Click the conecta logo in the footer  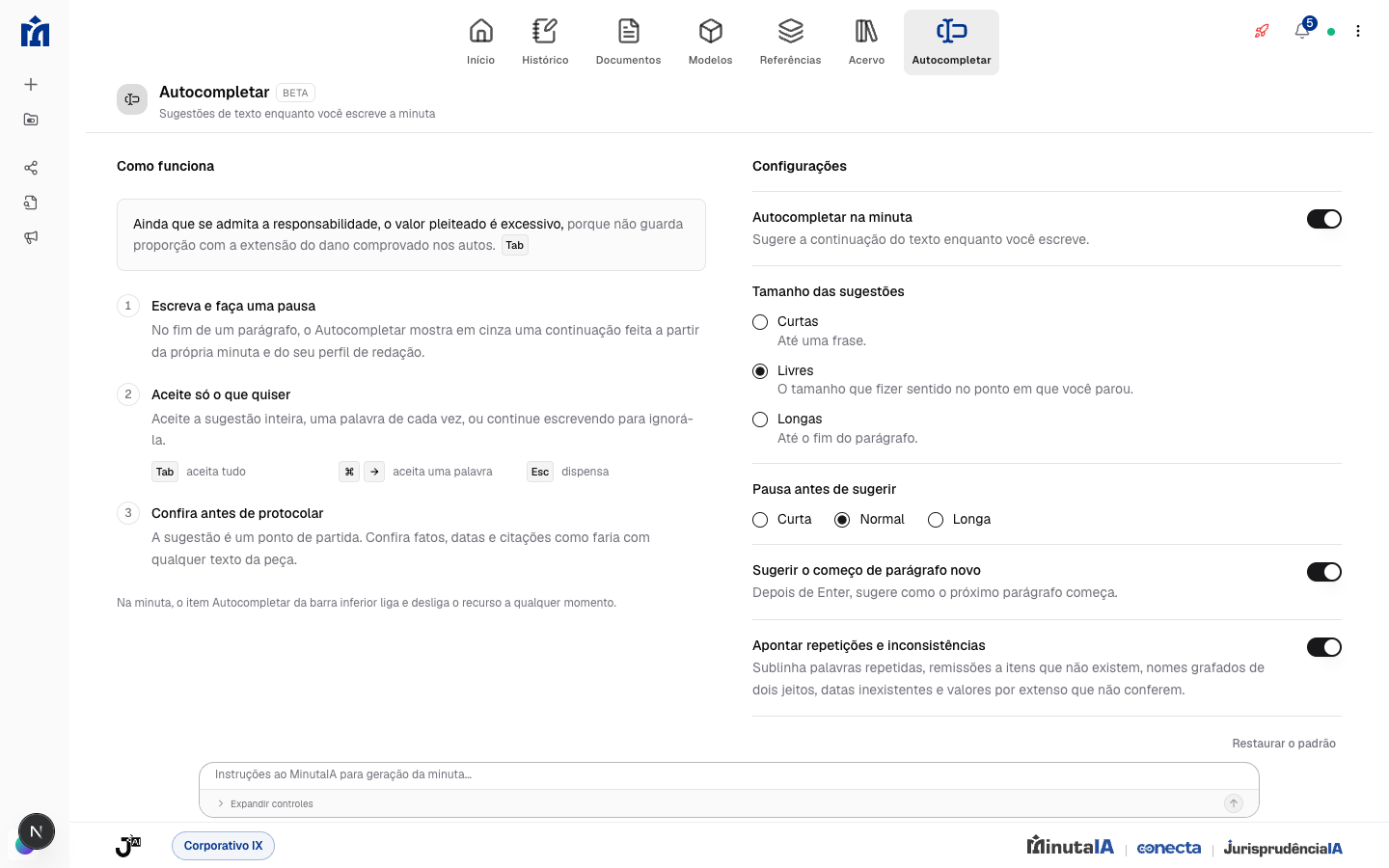[x=1169, y=848]
